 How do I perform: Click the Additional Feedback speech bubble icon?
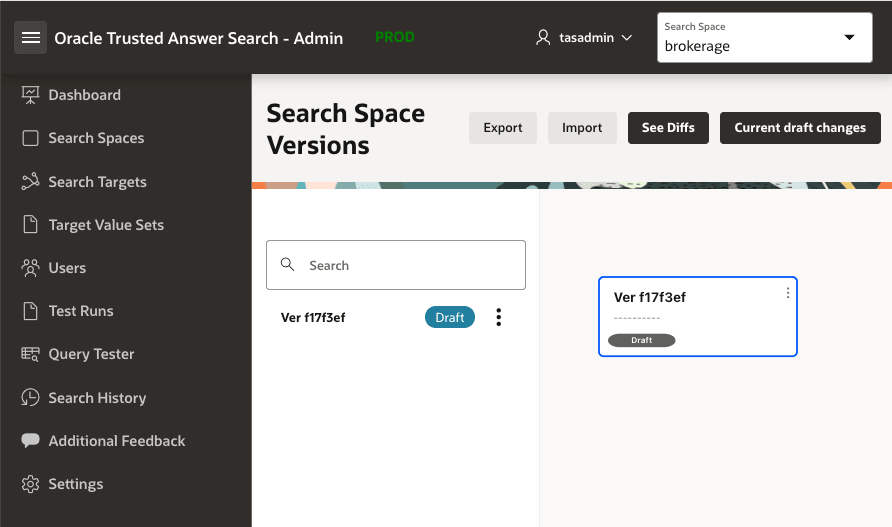(30, 440)
